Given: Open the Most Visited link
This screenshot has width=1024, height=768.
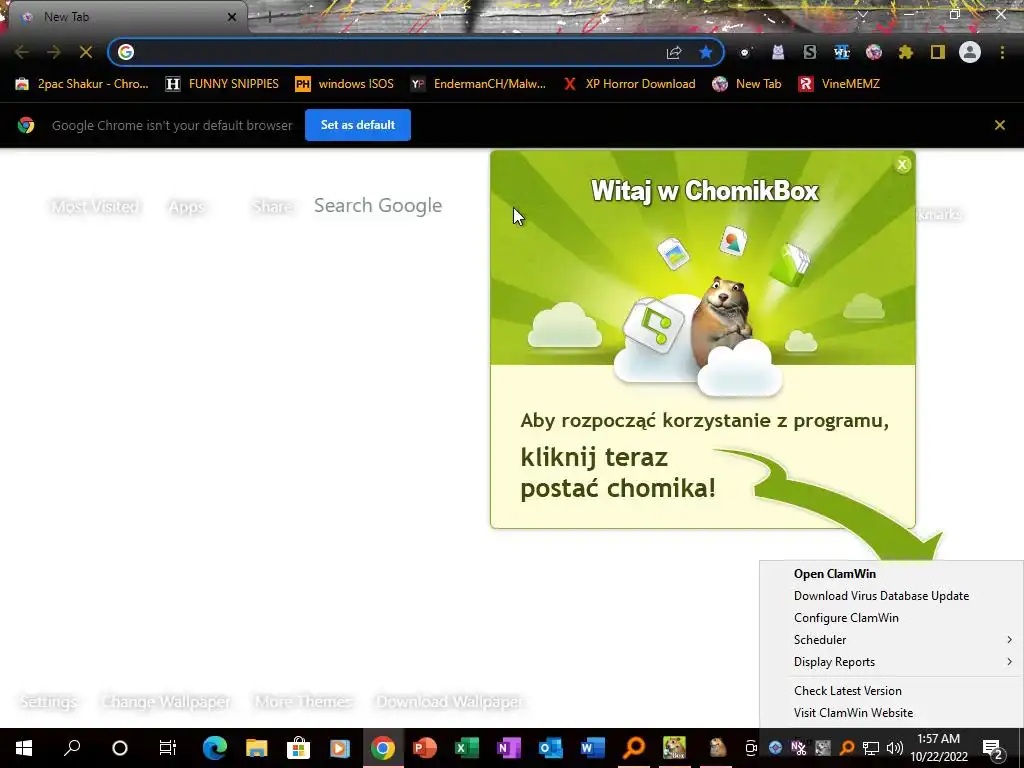Looking at the screenshot, I should pos(95,206).
